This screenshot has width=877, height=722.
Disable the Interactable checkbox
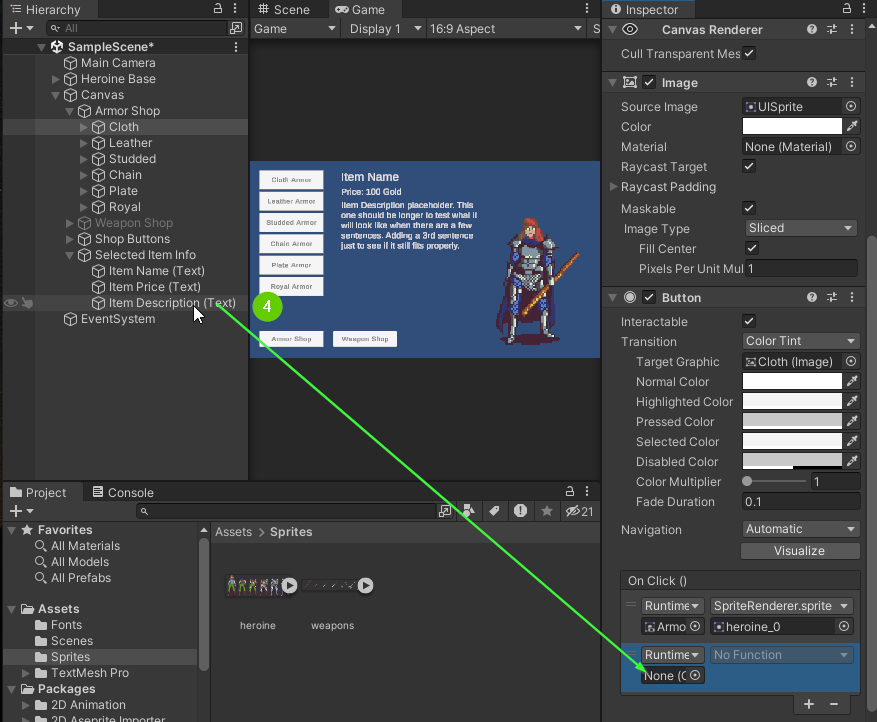click(x=749, y=322)
